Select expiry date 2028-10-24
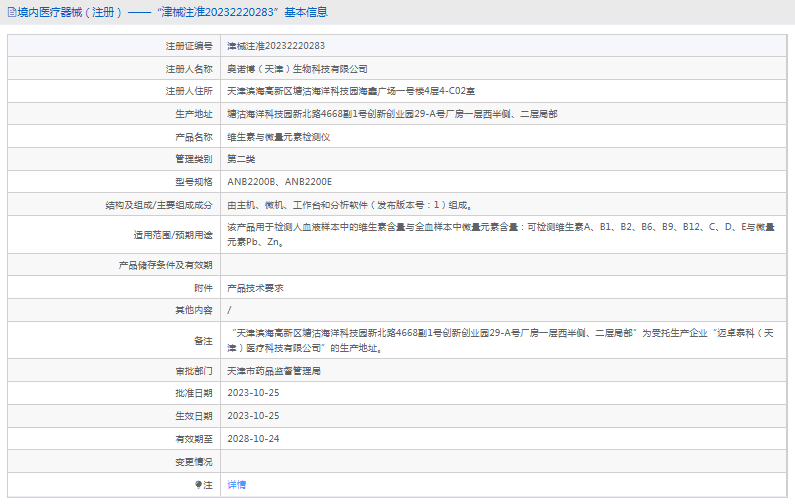Screen dimensions: 795x504 [x=253, y=439]
